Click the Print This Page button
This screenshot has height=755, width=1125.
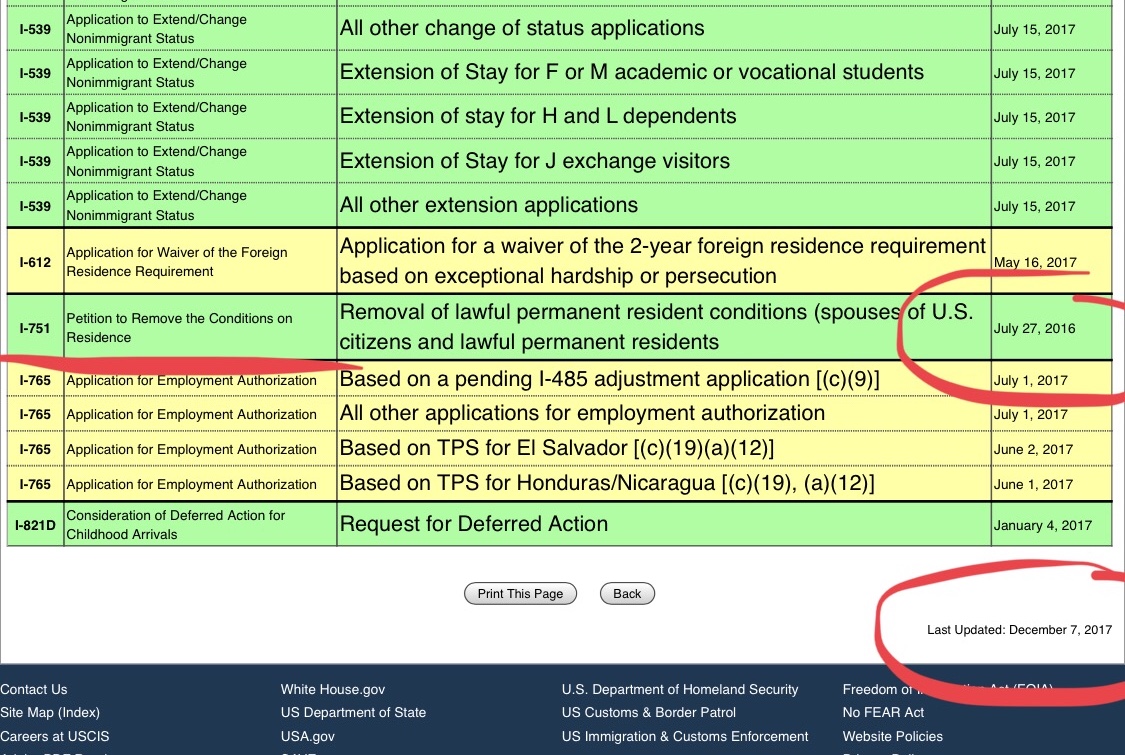coord(520,594)
